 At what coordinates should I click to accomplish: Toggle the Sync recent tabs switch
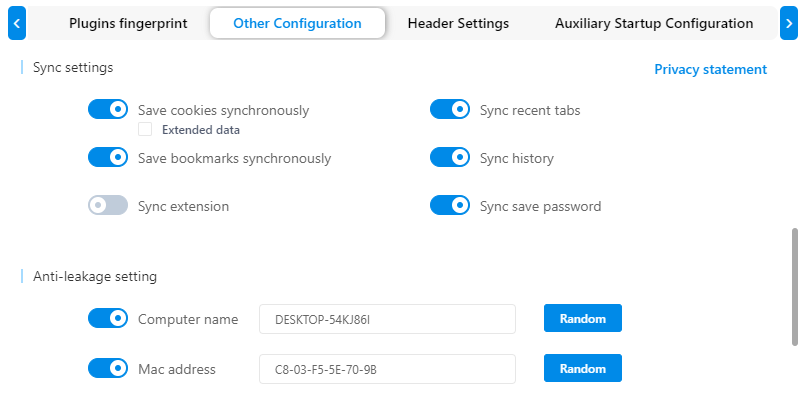(x=450, y=109)
